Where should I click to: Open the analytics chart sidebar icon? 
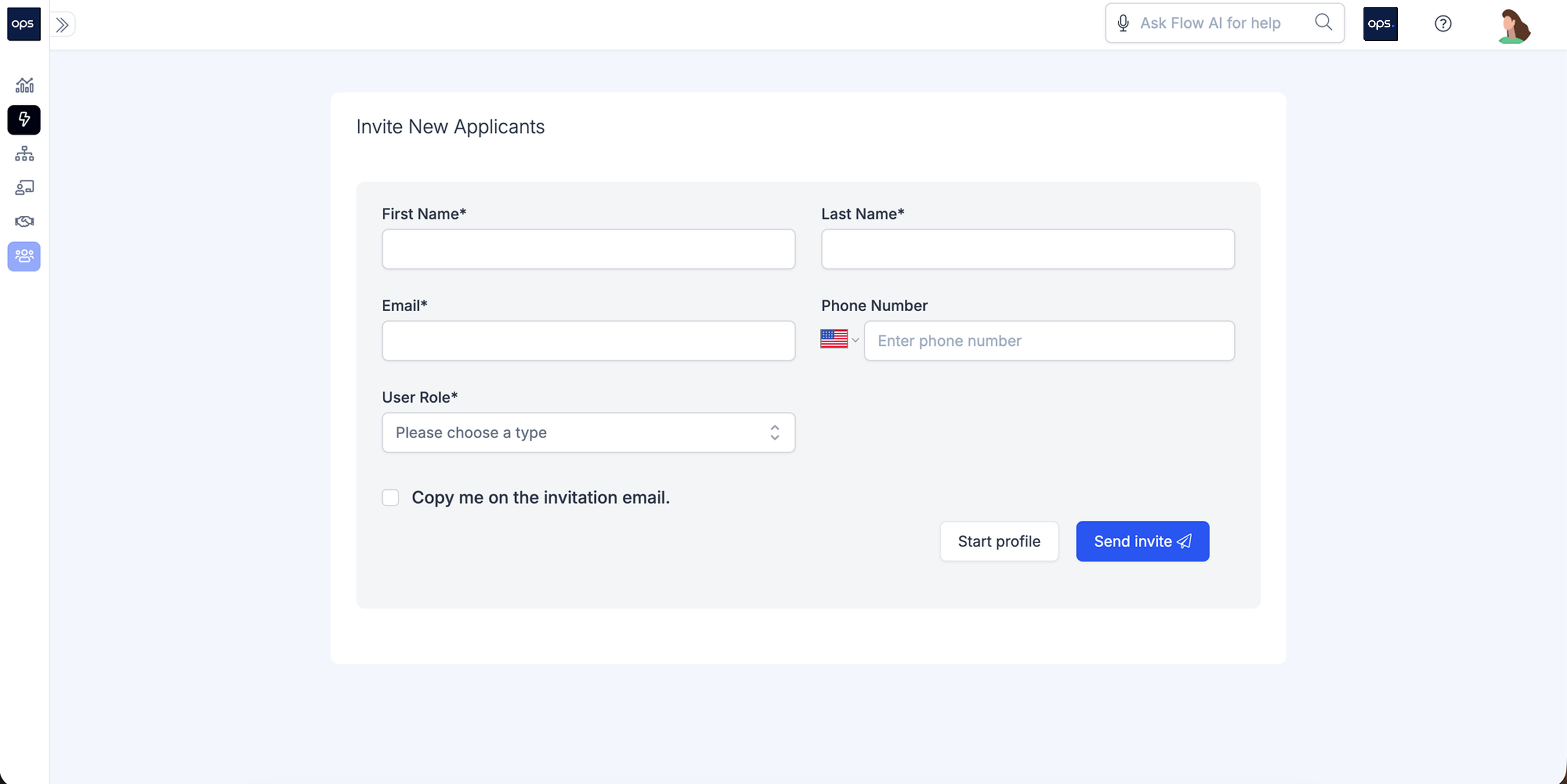pos(24,85)
